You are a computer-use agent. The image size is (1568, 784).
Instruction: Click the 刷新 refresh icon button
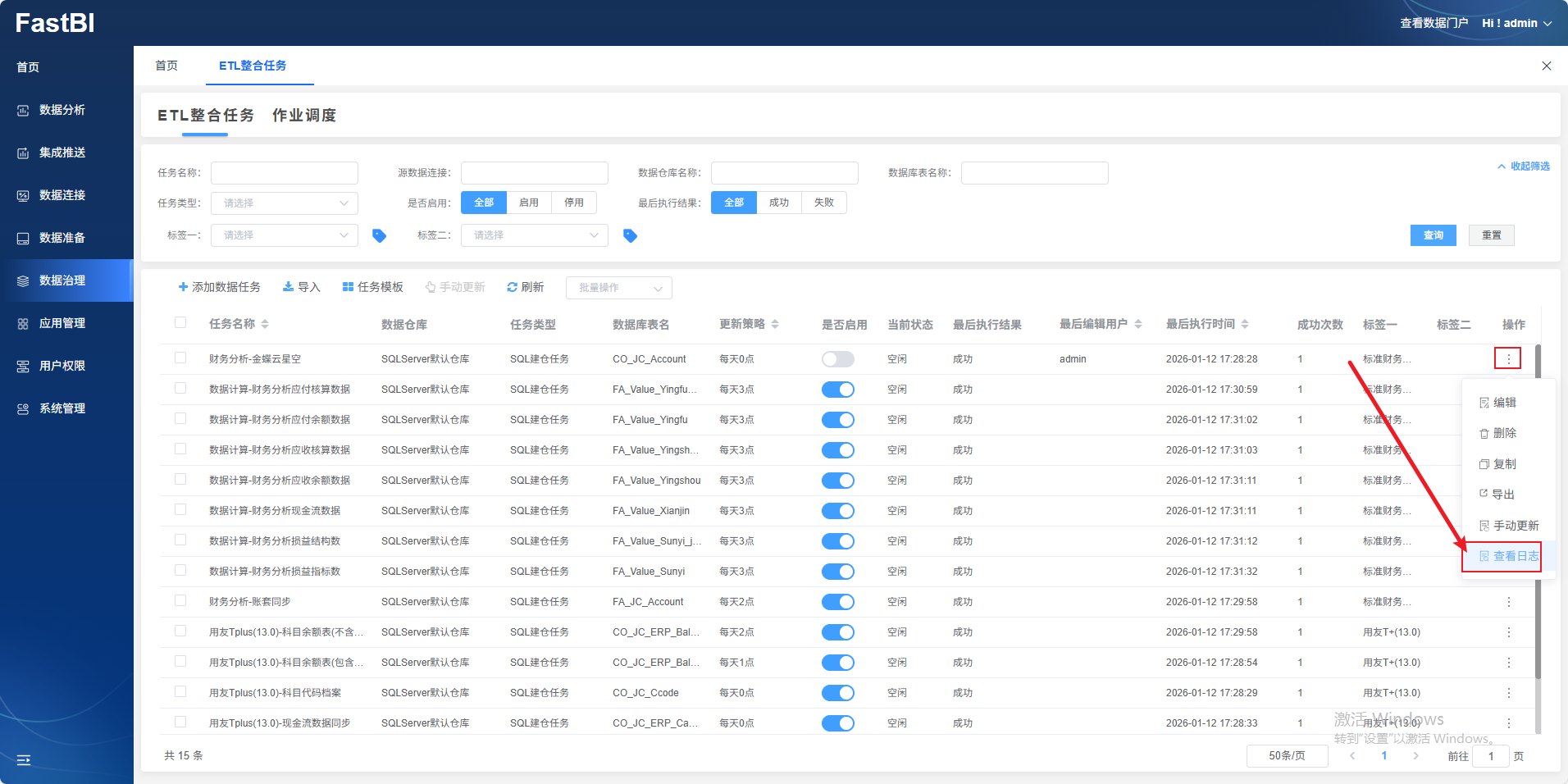(525, 287)
